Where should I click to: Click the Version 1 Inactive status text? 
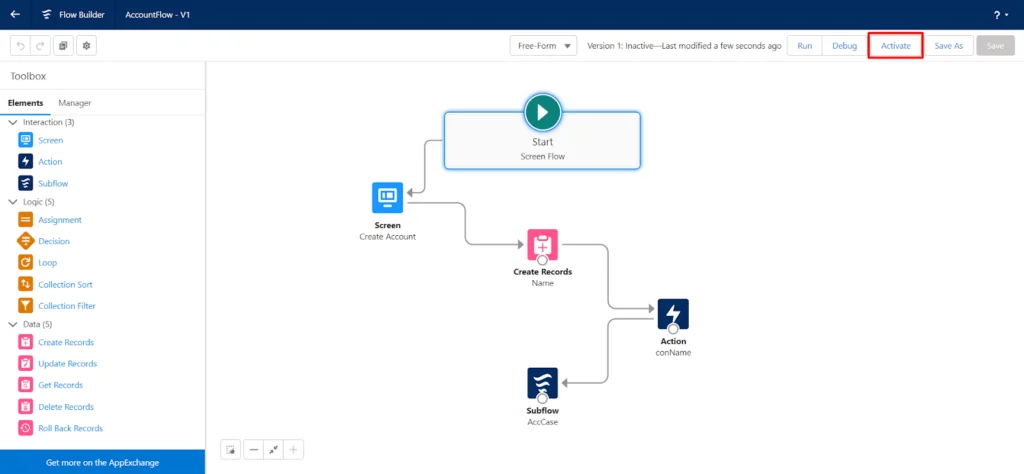684,46
